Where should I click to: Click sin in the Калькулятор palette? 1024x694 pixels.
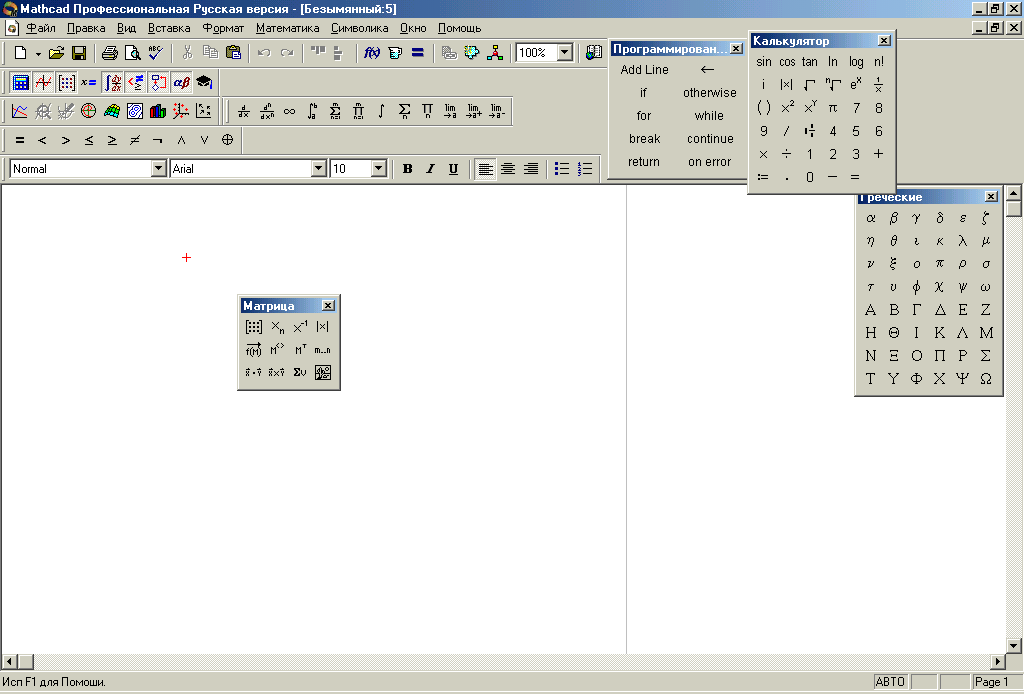(x=763, y=62)
